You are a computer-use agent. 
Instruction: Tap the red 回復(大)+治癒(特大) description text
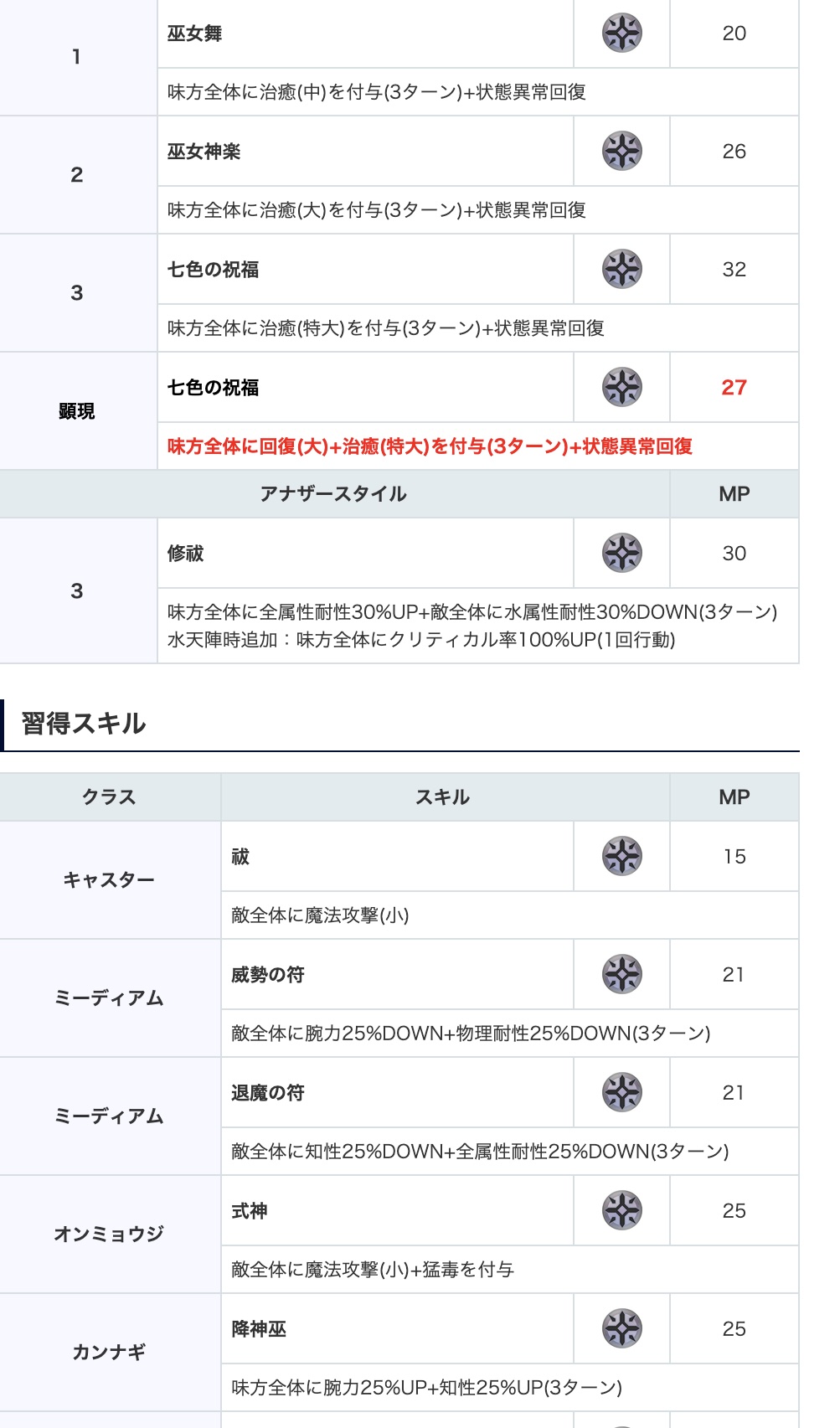[430, 446]
